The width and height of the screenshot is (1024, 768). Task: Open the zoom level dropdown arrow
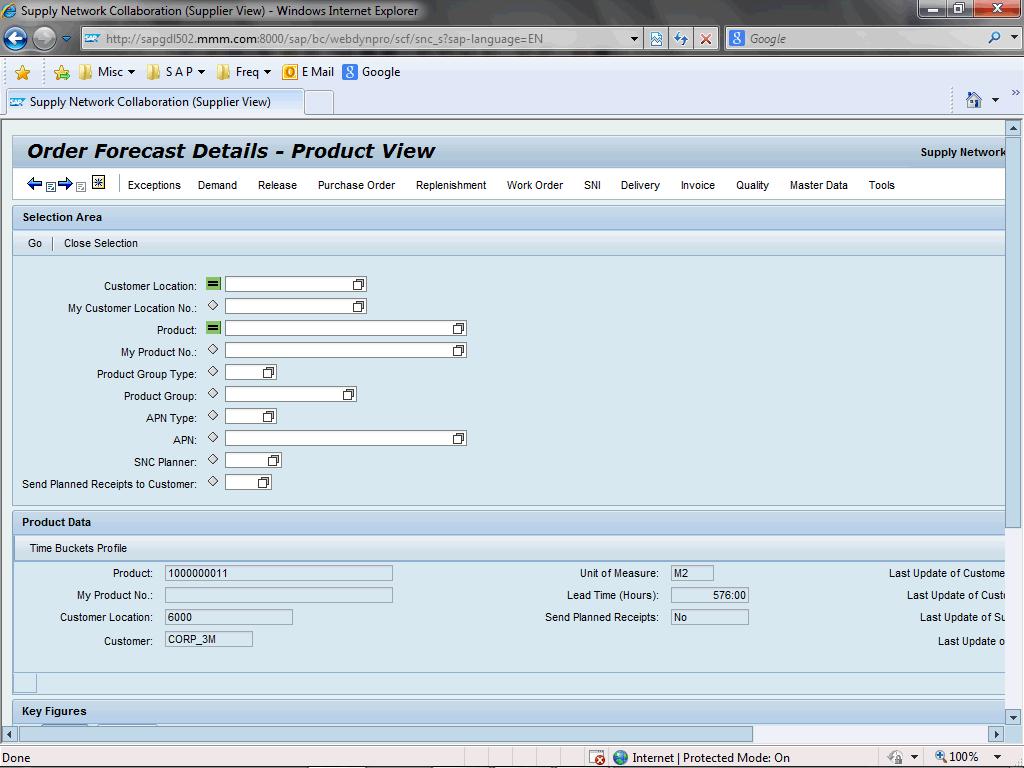[997, 757]
